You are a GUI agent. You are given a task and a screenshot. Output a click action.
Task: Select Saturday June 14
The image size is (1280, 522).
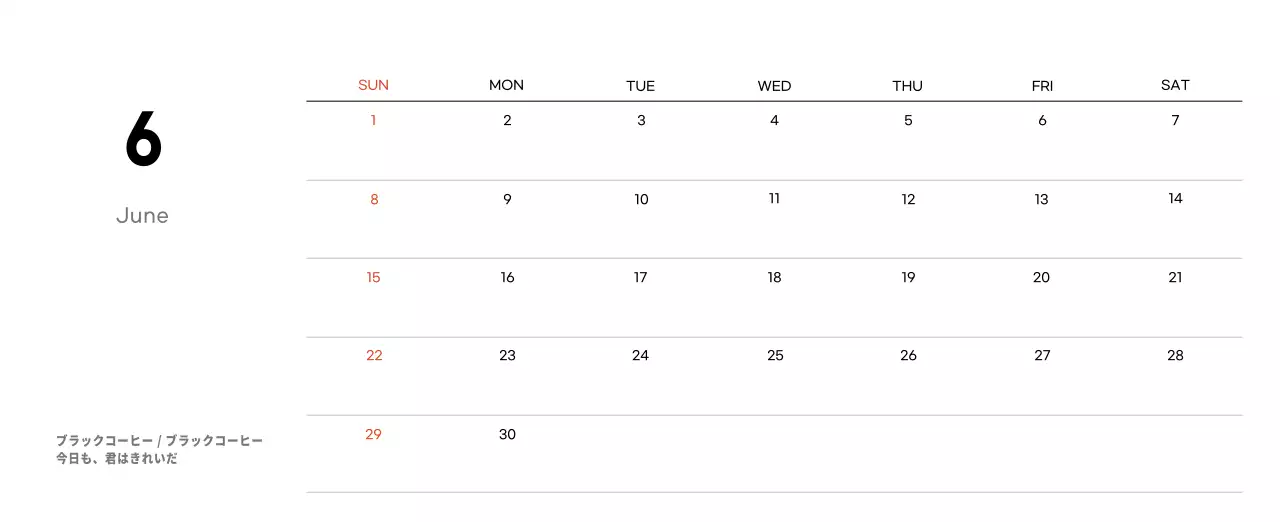pos(1175,199)
